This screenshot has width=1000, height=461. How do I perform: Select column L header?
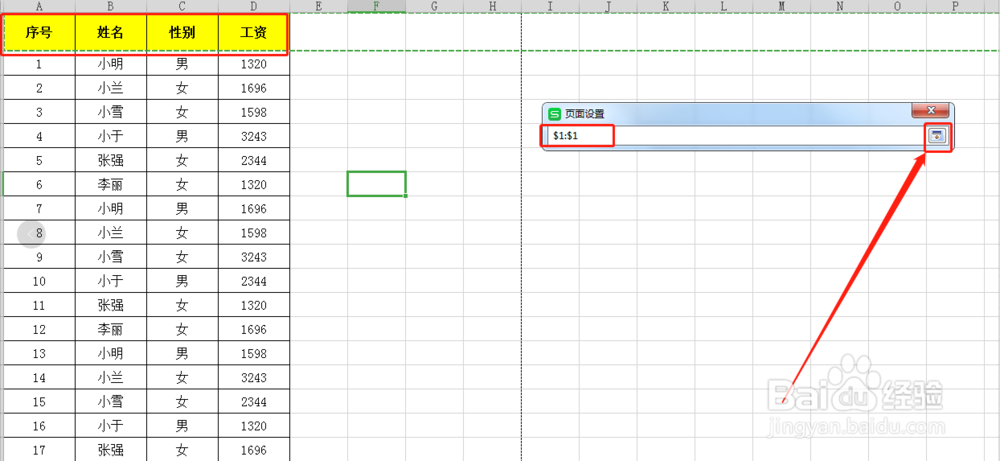point(724,6)
